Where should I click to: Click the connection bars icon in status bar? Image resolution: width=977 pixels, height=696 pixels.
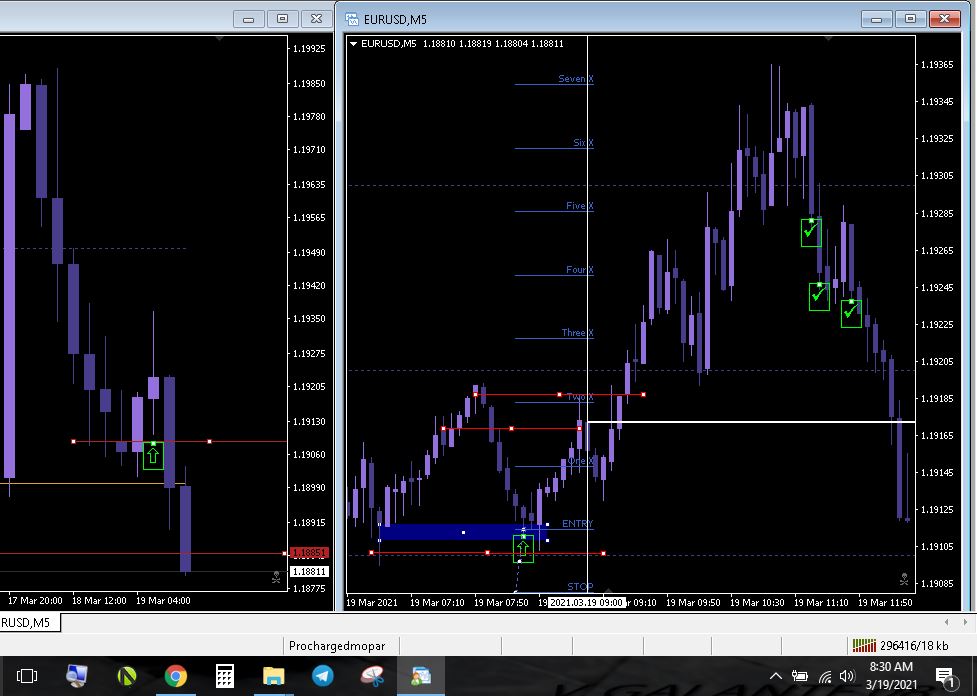tap(864, 646)
